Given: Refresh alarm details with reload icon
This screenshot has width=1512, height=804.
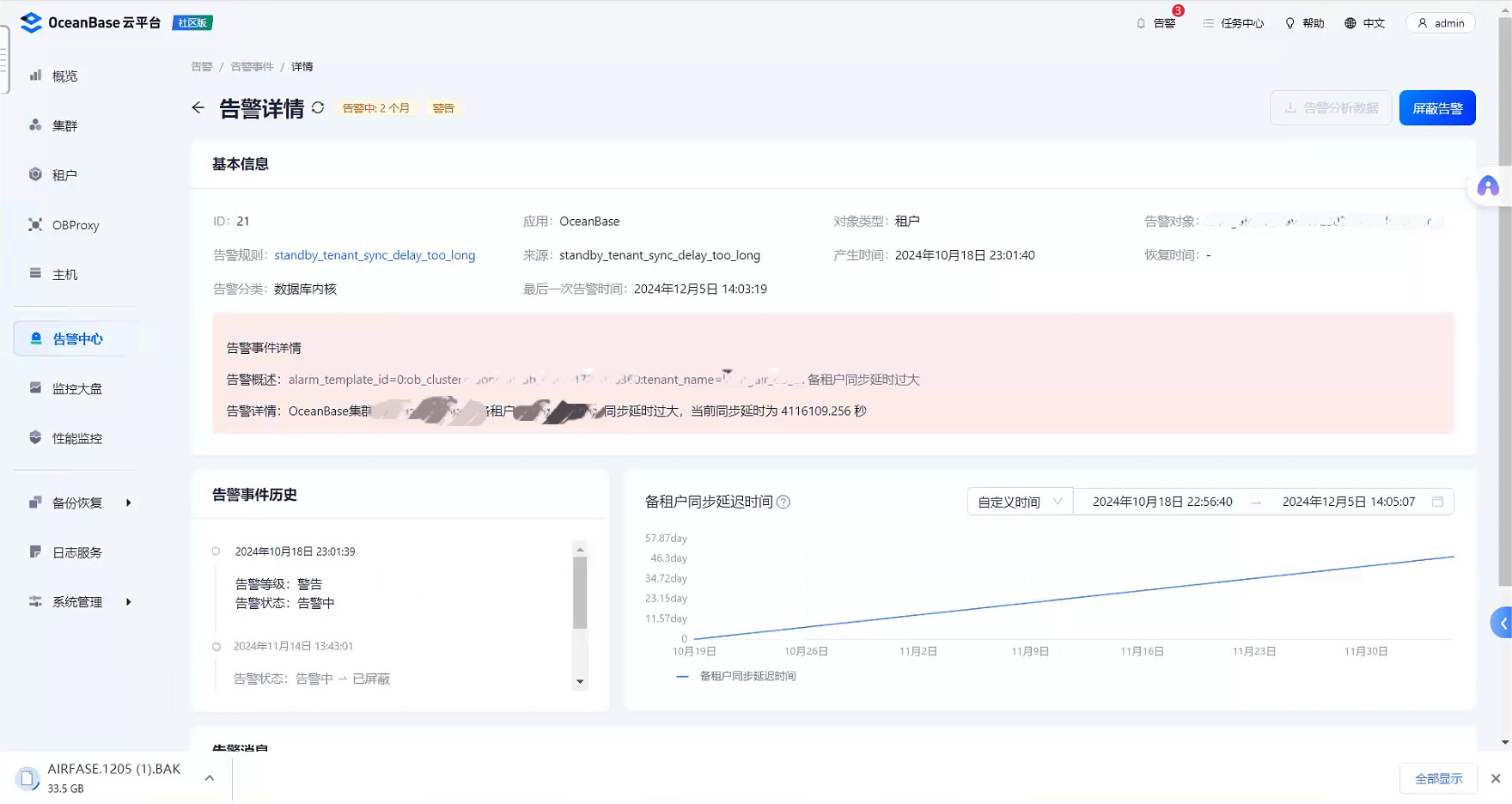Looking at the screenshot, I should click(x=318, y=107).
